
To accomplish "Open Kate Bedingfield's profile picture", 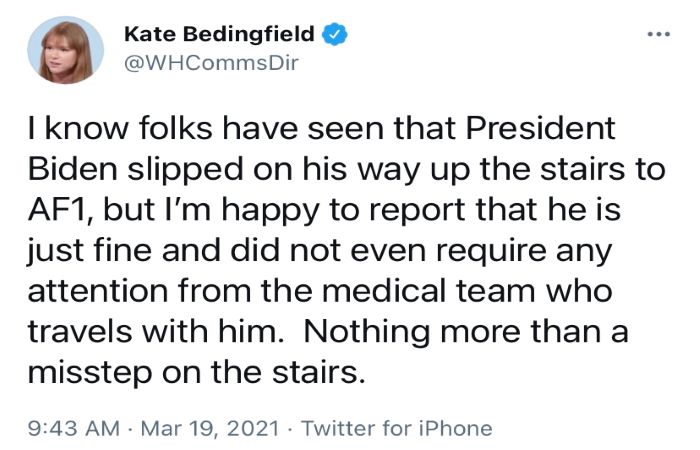I will pyautogui.click(x=66, y=50).
